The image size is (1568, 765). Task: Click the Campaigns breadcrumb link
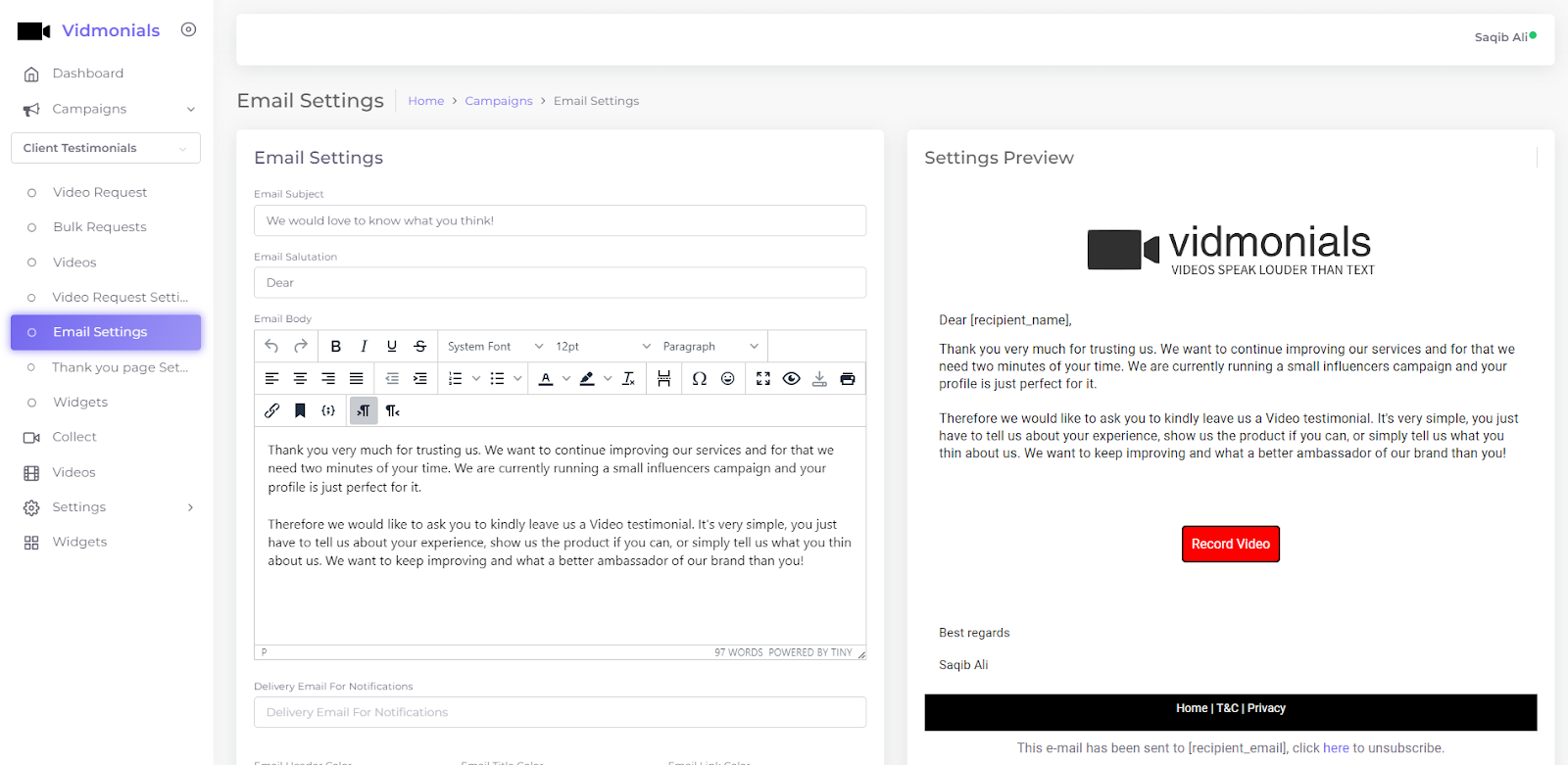pos(499,101)
